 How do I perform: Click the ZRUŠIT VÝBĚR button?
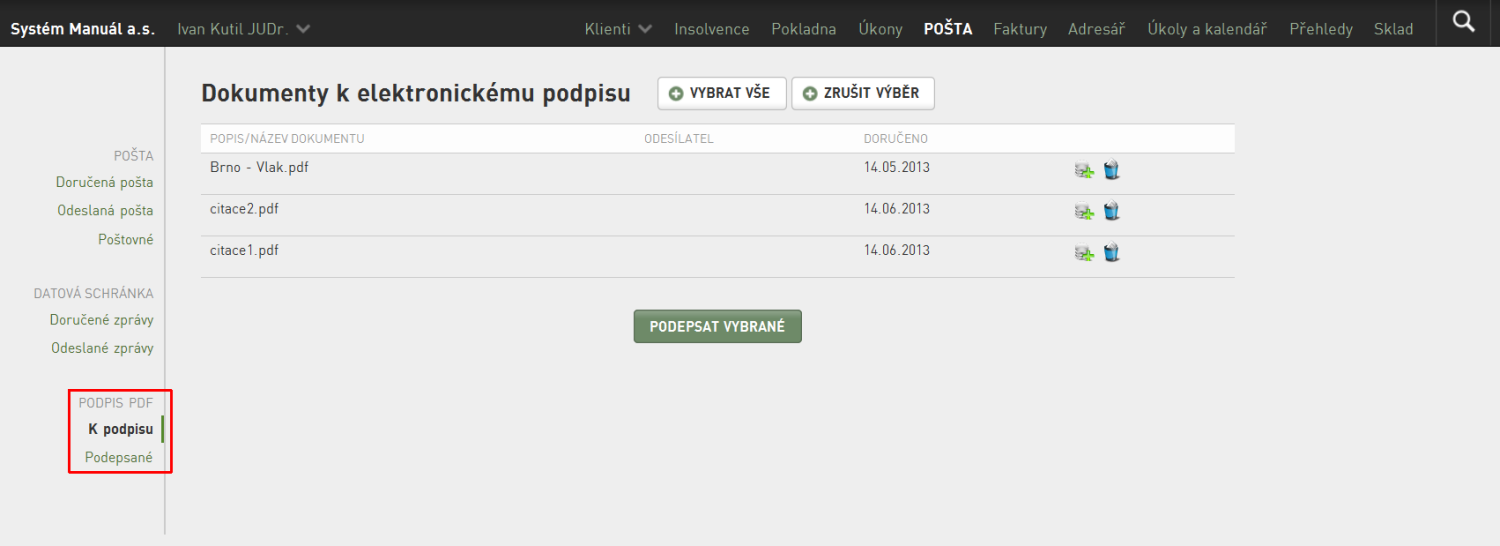(x=863, y=93)
